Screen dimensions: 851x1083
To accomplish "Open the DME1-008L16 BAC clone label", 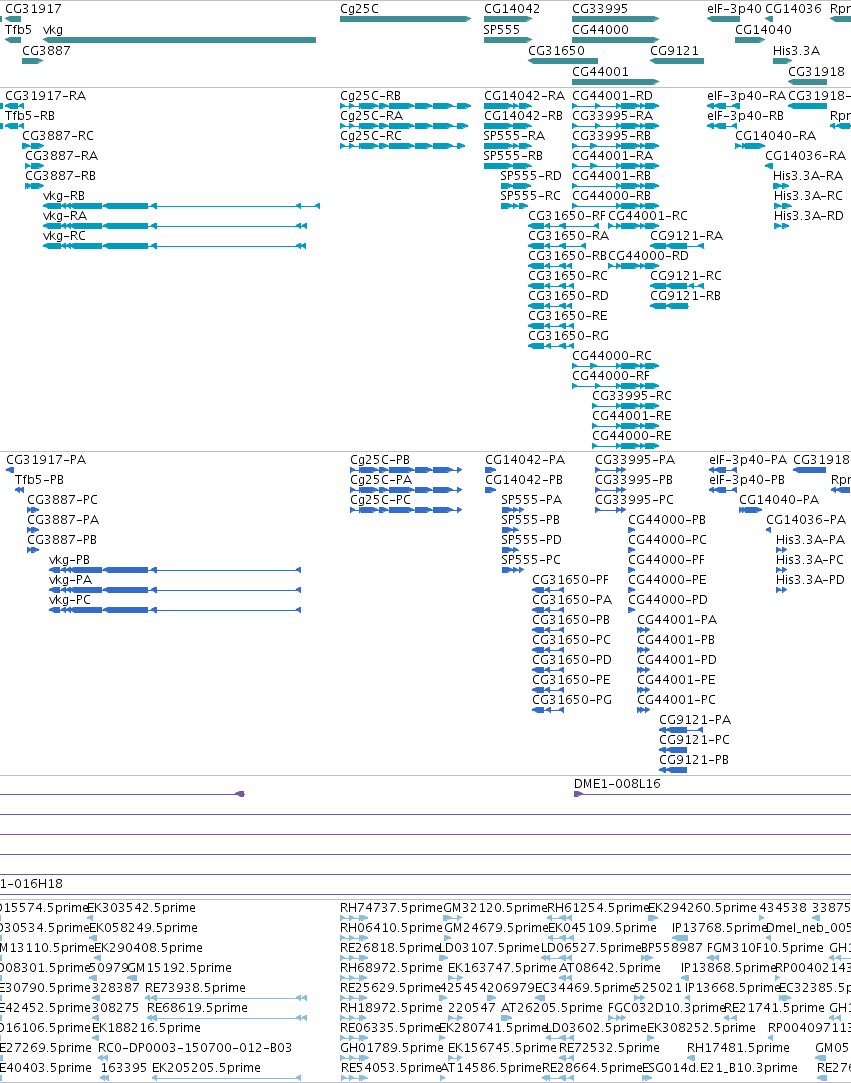I will click(617, 784).
